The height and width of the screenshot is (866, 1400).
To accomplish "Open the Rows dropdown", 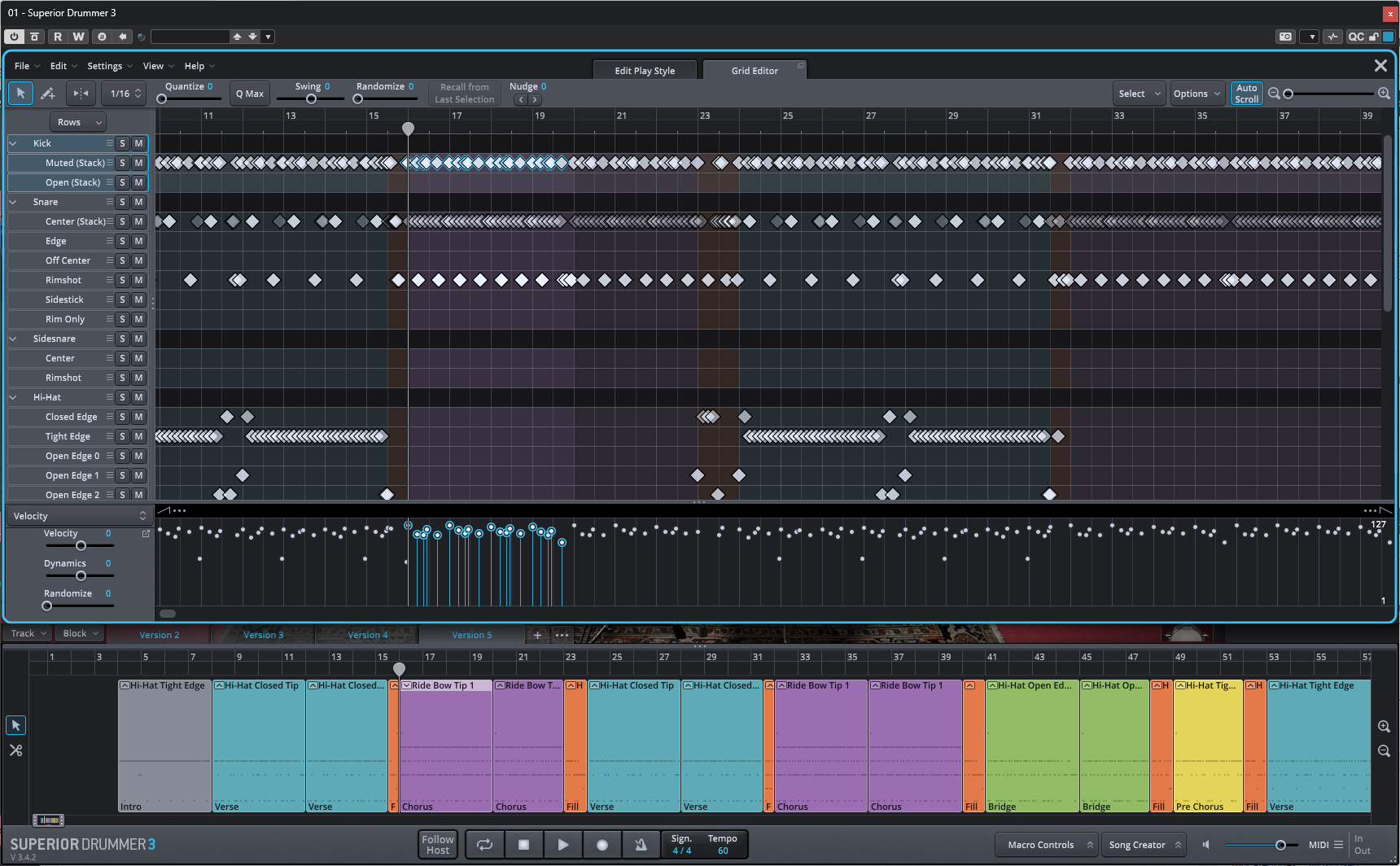I will pyautogui.click(x=78, y=122).
